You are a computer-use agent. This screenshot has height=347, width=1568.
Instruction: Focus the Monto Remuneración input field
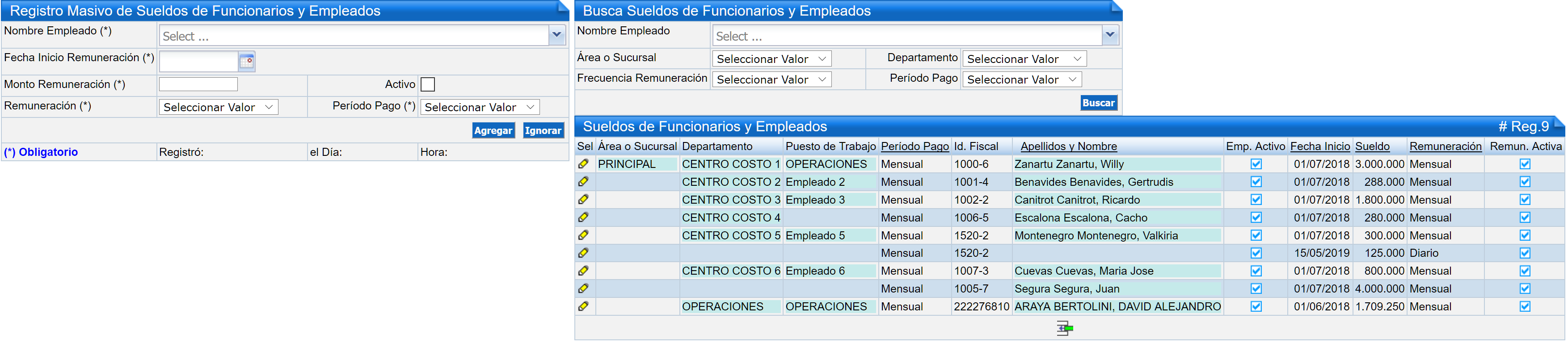(198, 84)
